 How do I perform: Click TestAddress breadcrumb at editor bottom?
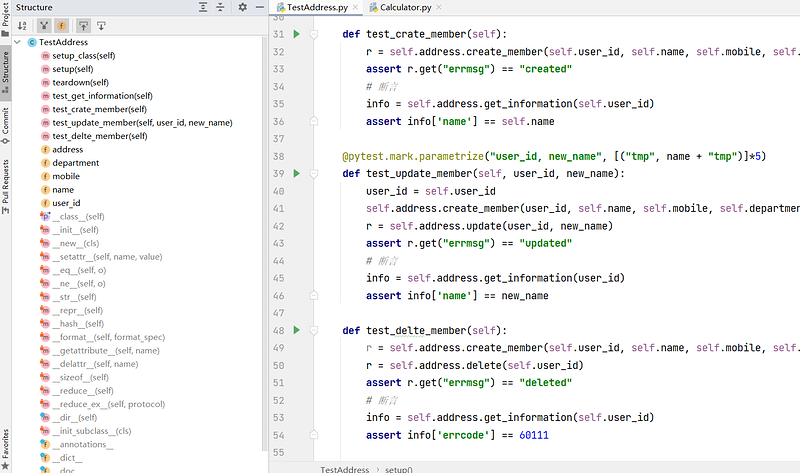(x=343, y=468)
